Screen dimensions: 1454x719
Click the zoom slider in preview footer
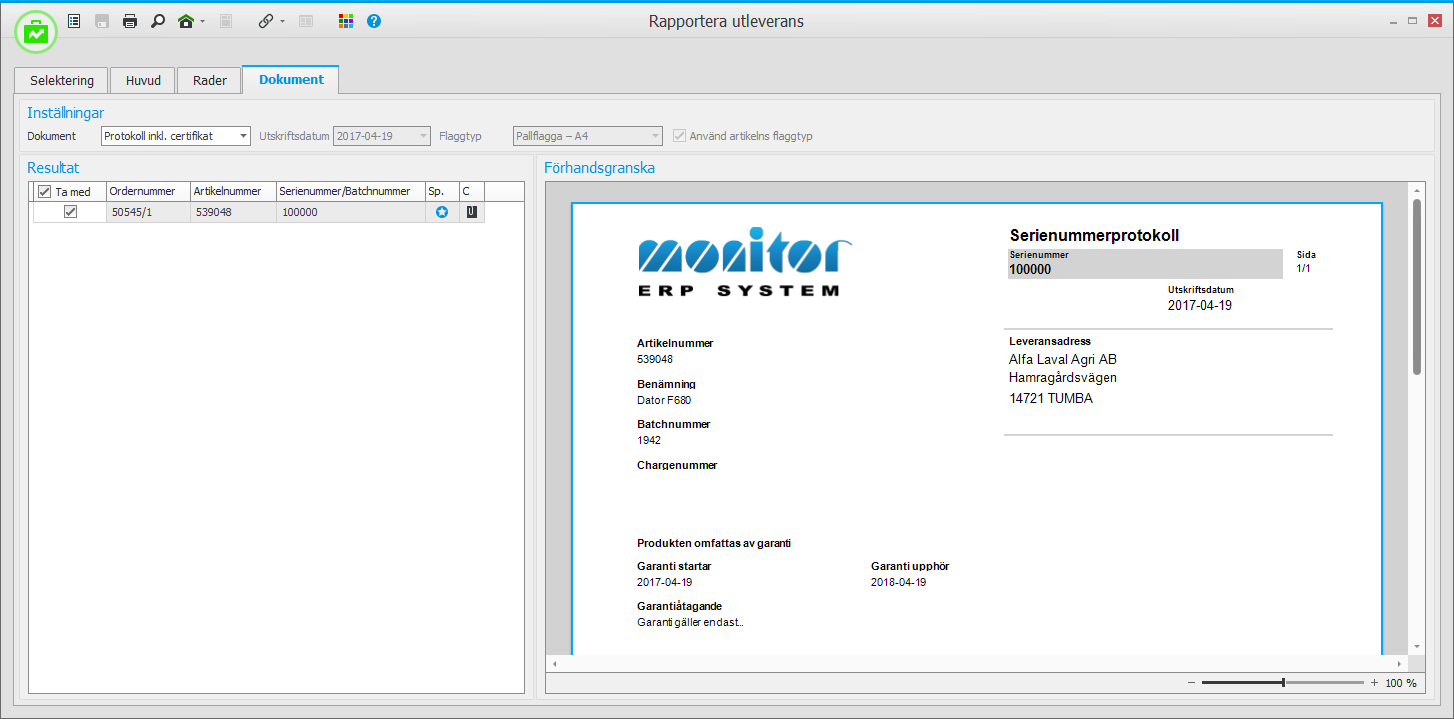coord(1283,683)
